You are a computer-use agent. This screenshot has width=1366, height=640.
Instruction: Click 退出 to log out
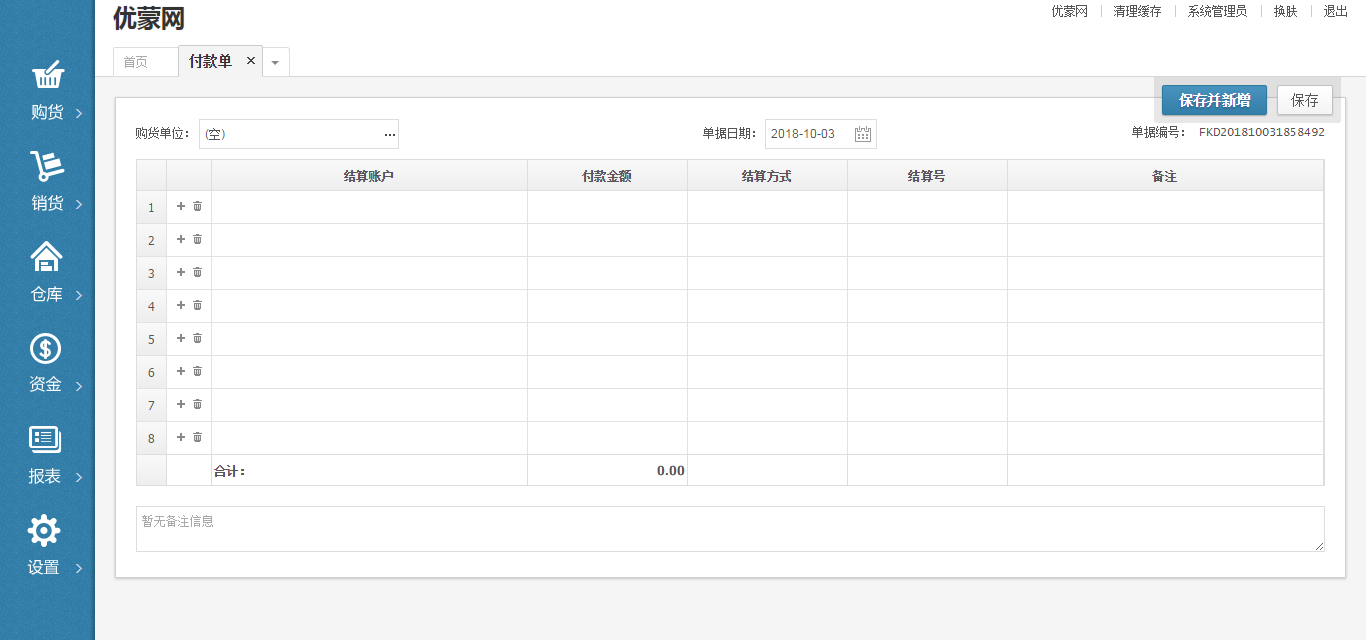[1336, 11]
